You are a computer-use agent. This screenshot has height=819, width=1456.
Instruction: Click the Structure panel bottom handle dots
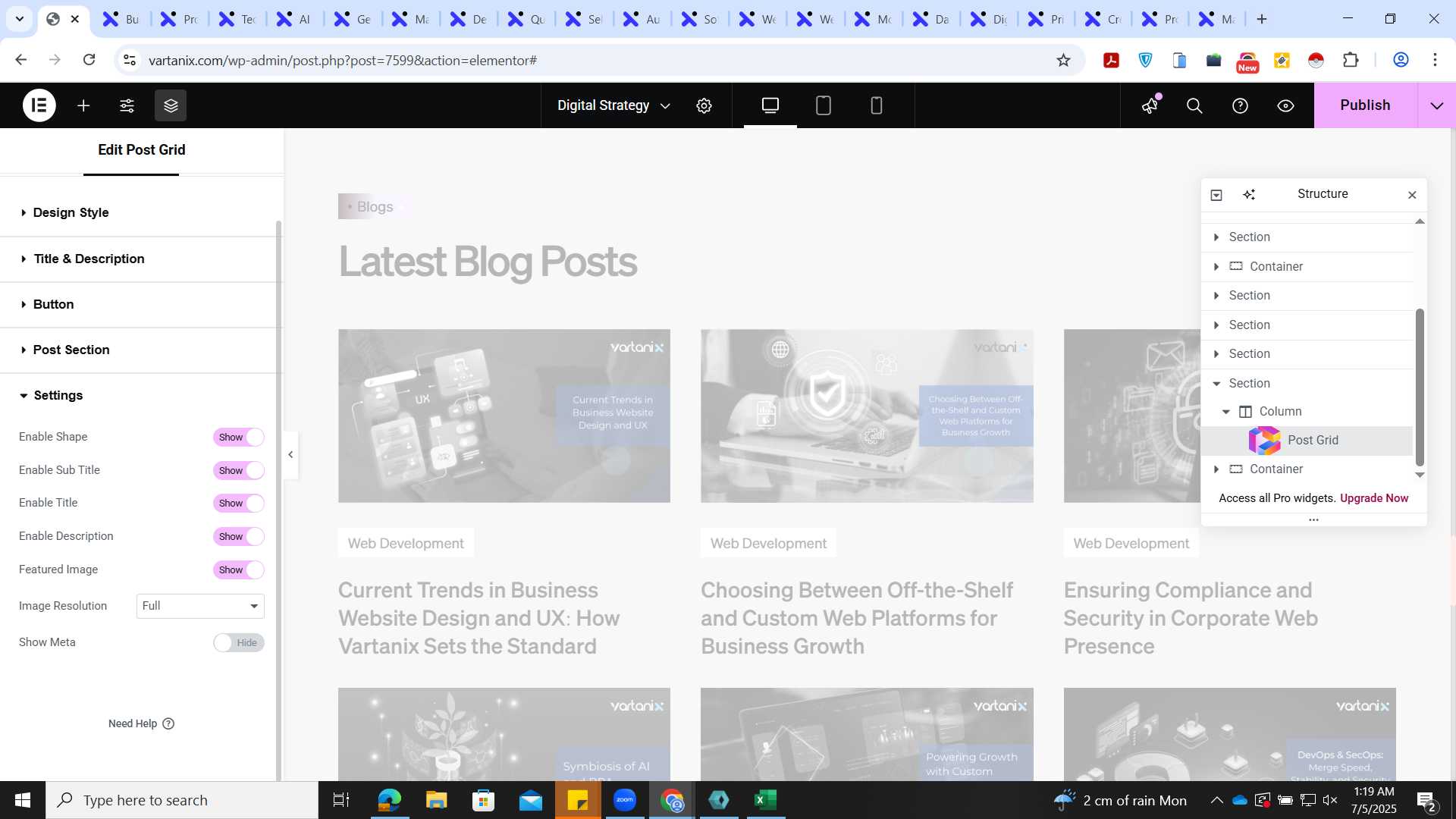click(x=1313, y=520)
